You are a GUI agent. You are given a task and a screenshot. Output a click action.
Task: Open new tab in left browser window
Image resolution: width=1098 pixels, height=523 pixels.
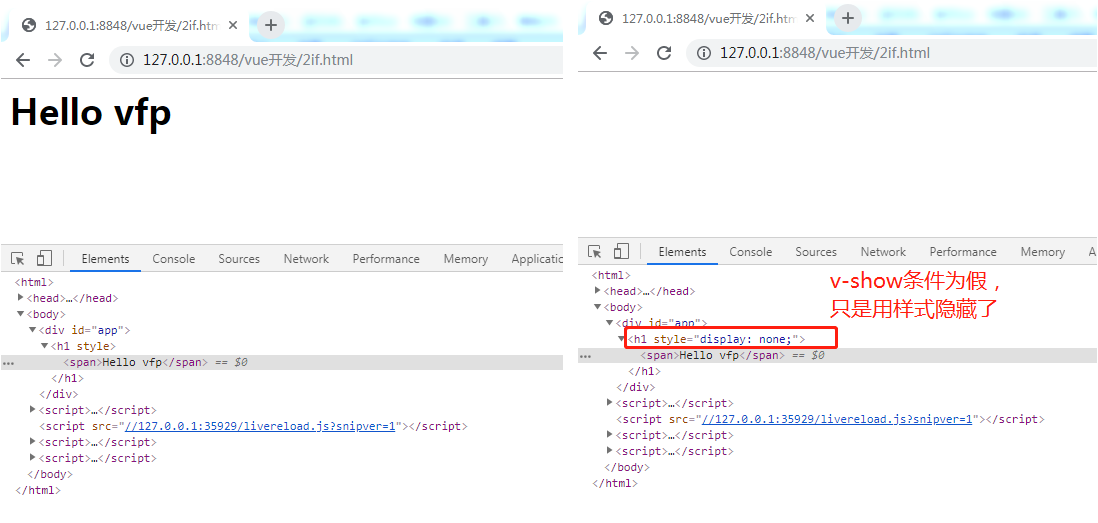[271, 25]
